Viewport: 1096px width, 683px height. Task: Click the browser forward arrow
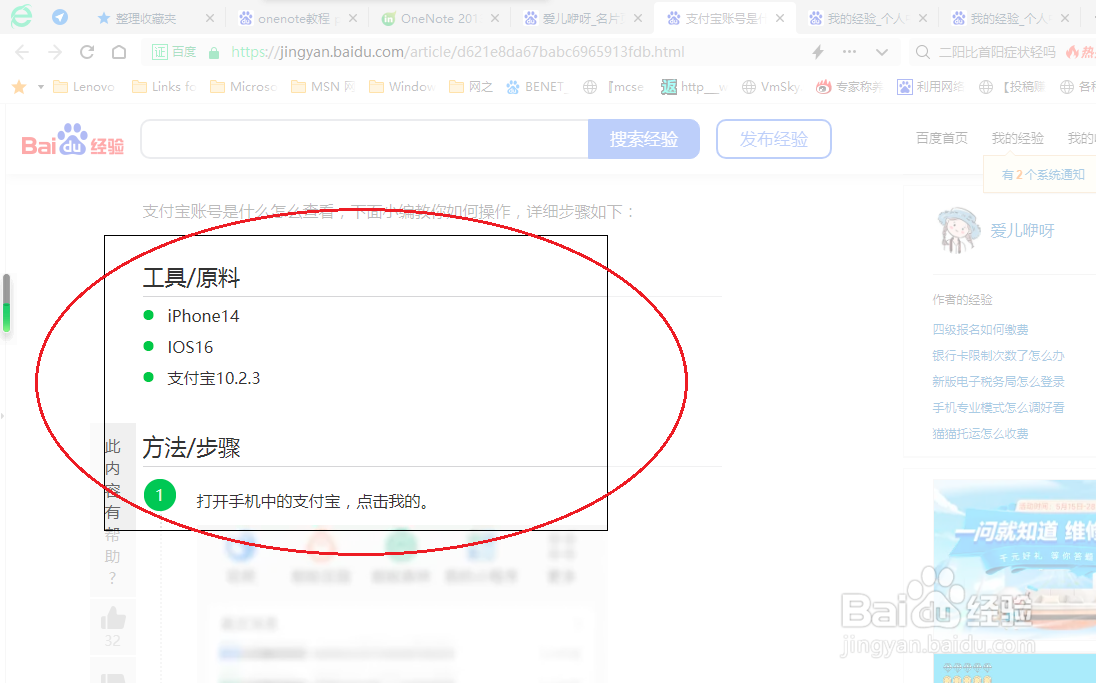tap(55, 52)
